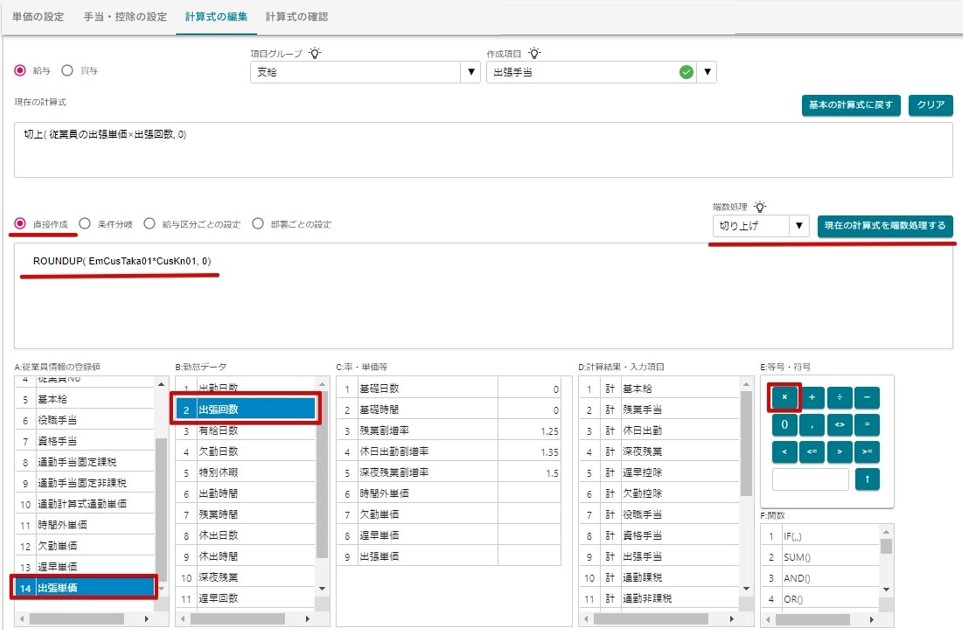Choose the 条件分岐 radio option
This screenshot has height=630, width=963.
pyautogui.click(x=85, y=224)
